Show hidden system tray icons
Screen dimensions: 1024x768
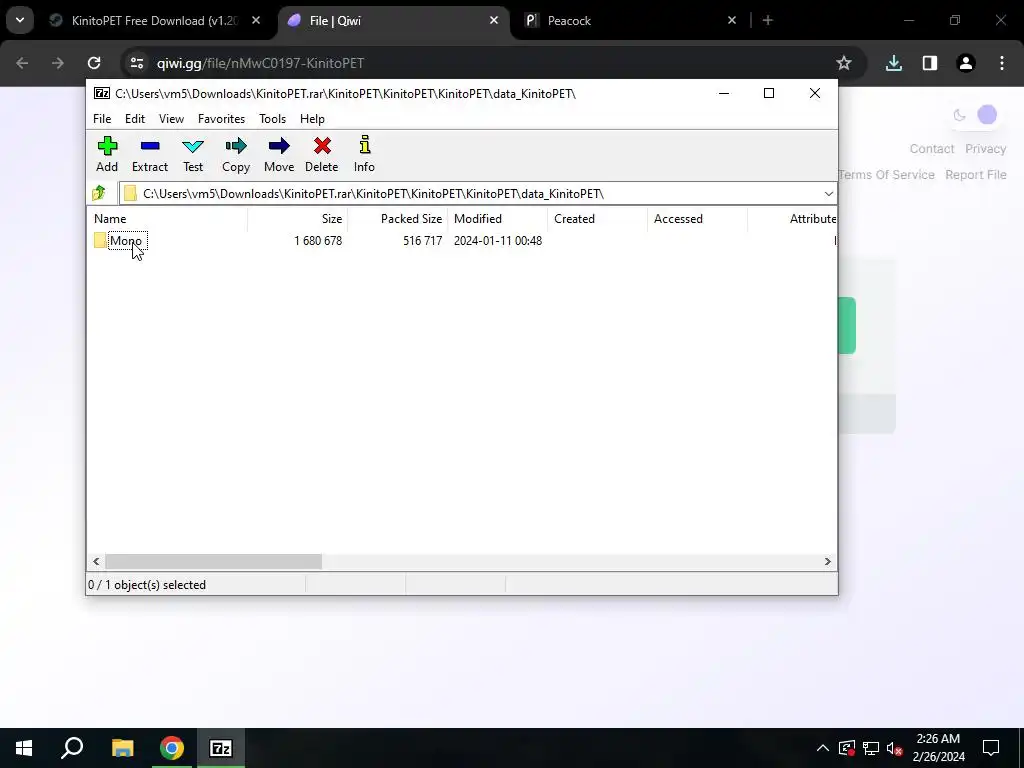(823, 748)
